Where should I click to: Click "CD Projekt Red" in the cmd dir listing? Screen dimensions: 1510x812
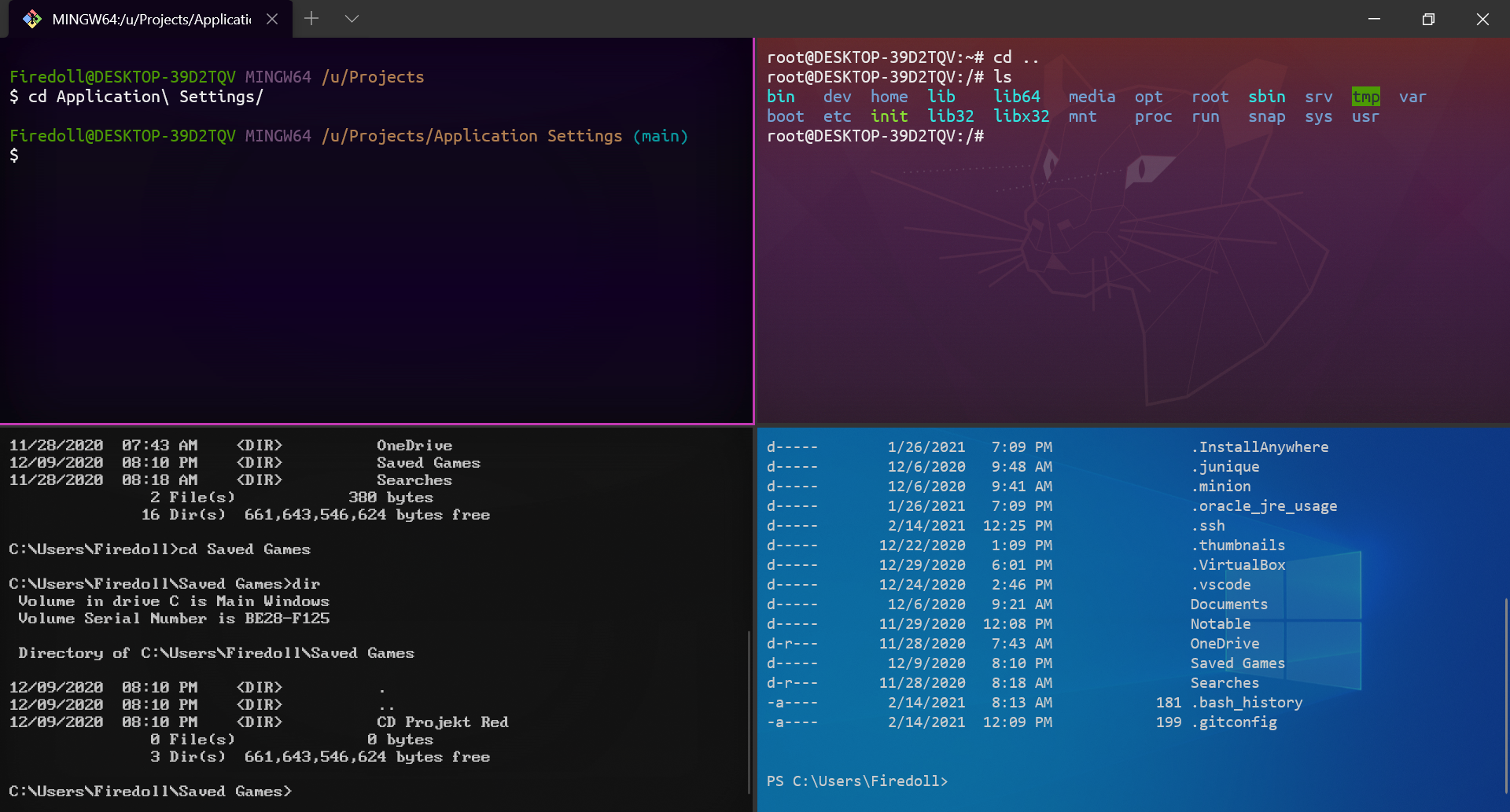[443, 722]
